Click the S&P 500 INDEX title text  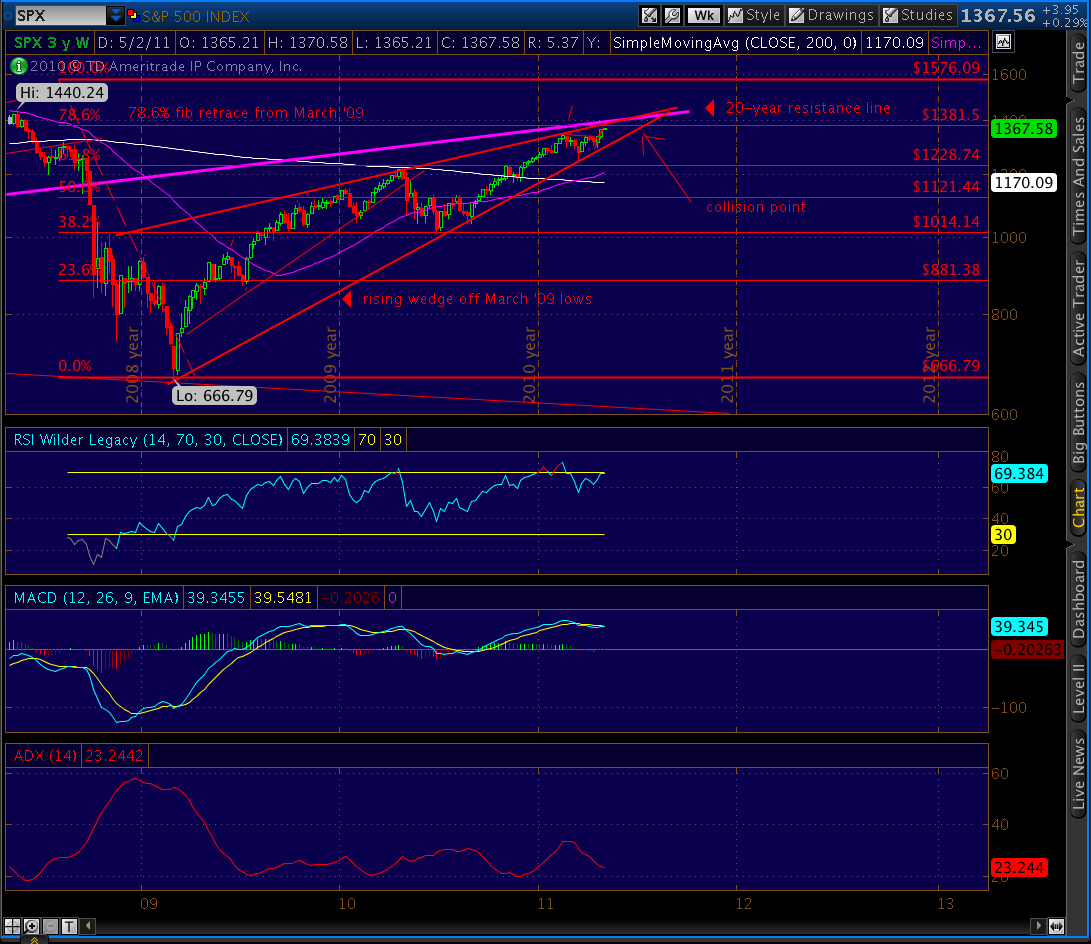pos(196,15)
